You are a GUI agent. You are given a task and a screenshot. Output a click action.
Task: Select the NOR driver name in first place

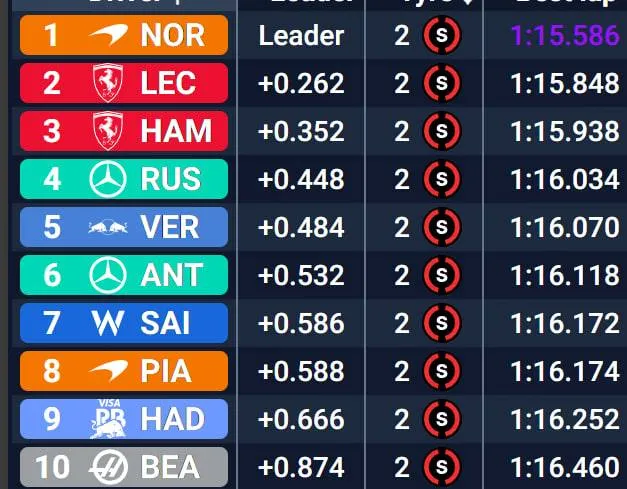click(172, 36)
